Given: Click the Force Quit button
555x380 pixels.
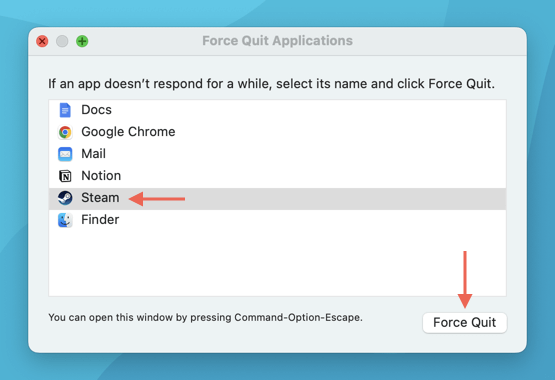Looking at the screenshot, I should [464, 323].
